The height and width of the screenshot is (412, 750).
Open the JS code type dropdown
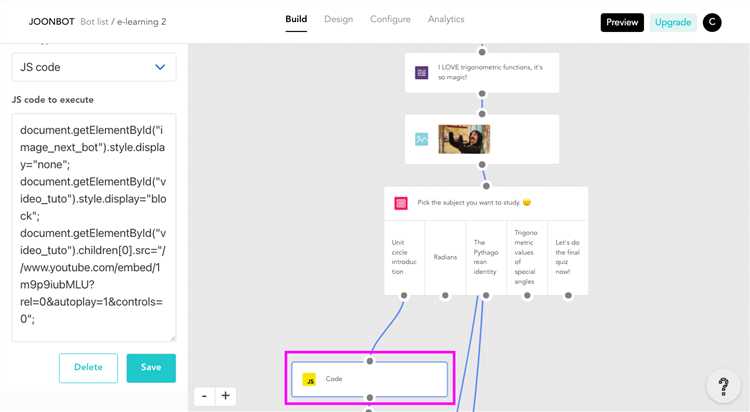click(x=94, y=67)
